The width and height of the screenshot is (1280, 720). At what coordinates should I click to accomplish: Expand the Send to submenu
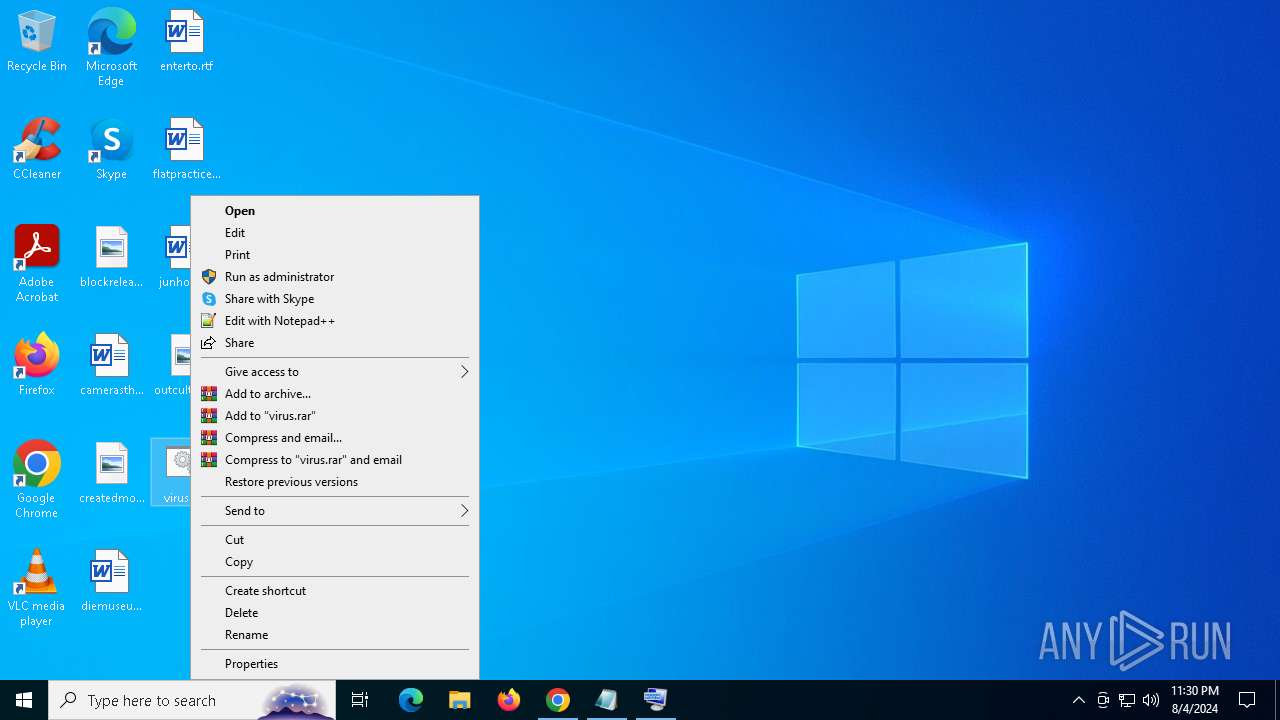pyautogui.click(x=335, y=511)
